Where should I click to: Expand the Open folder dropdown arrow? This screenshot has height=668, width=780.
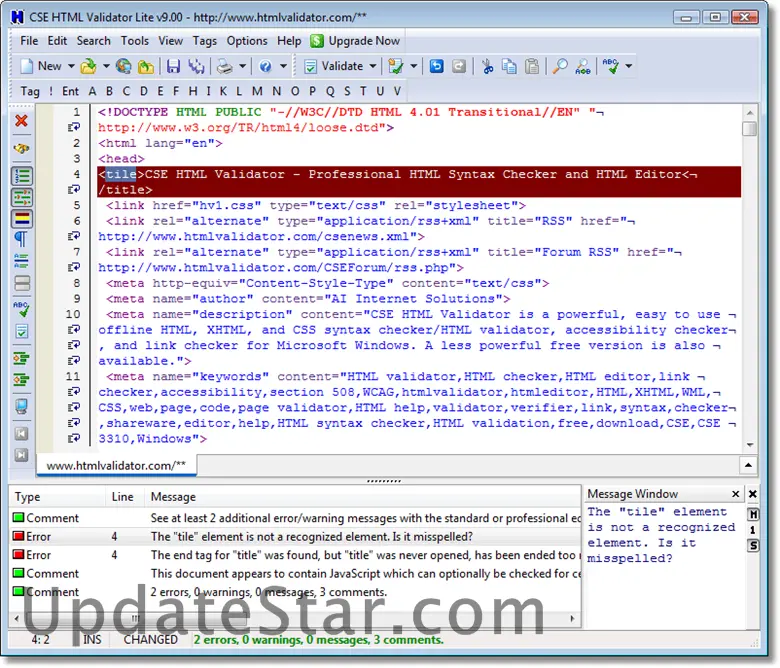coord(106,66)
